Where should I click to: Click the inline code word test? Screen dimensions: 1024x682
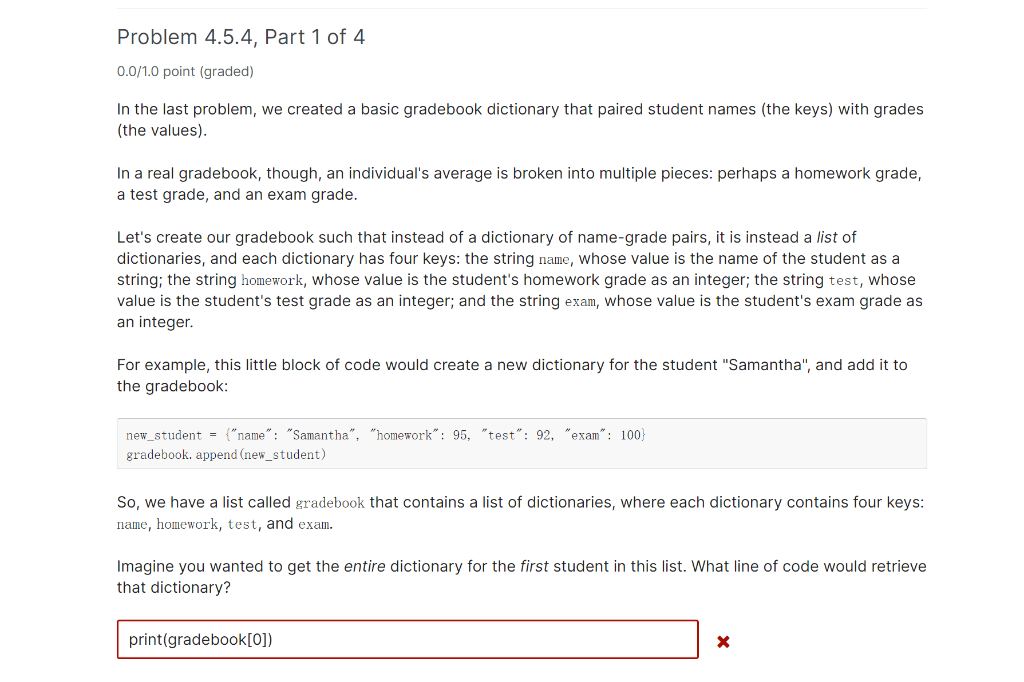(843, 279)
